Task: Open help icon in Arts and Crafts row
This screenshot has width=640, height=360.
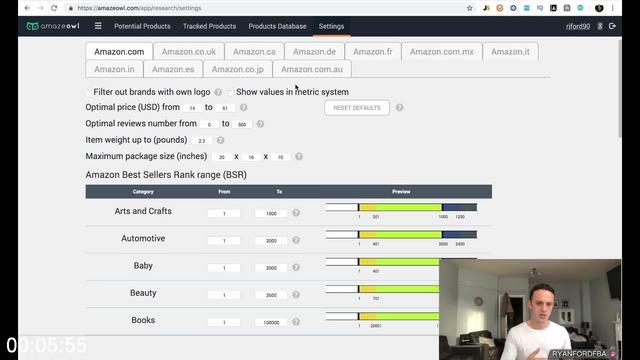Action: click(x=296, y=213)
